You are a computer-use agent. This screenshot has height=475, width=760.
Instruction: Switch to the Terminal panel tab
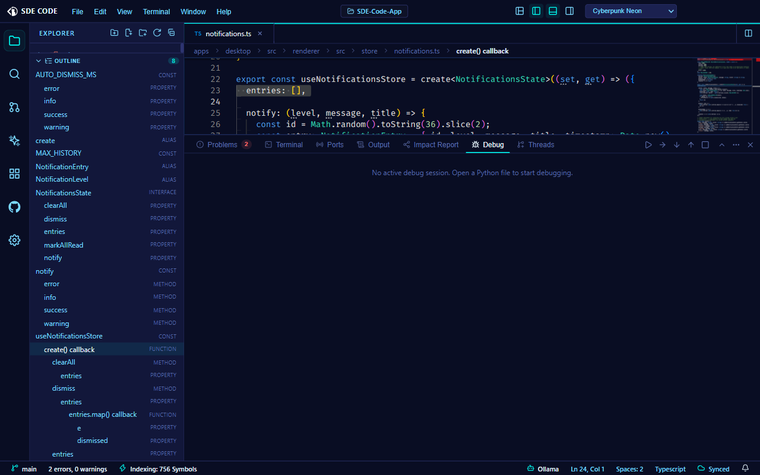(284, 144)
